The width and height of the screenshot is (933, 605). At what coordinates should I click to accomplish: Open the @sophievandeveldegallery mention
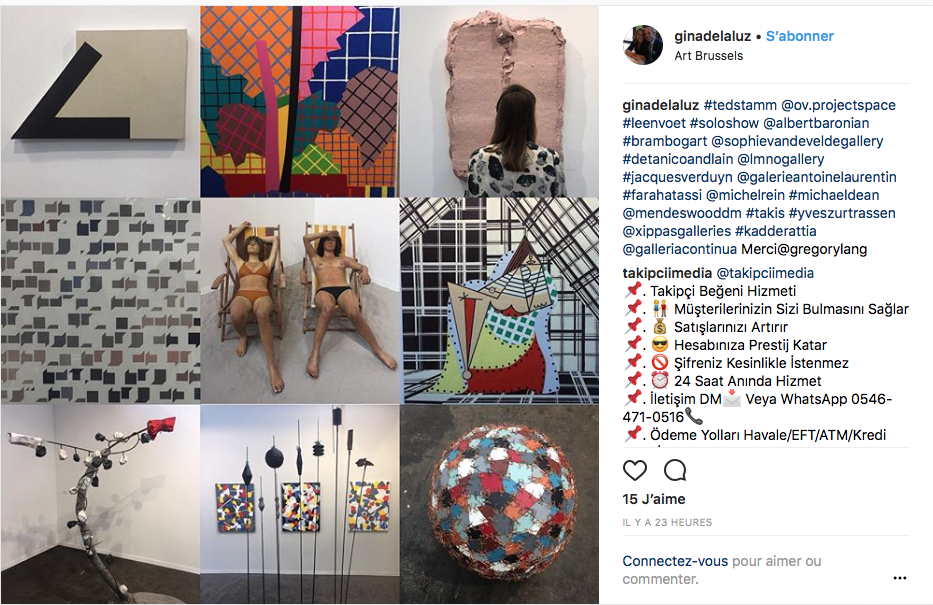797,142
